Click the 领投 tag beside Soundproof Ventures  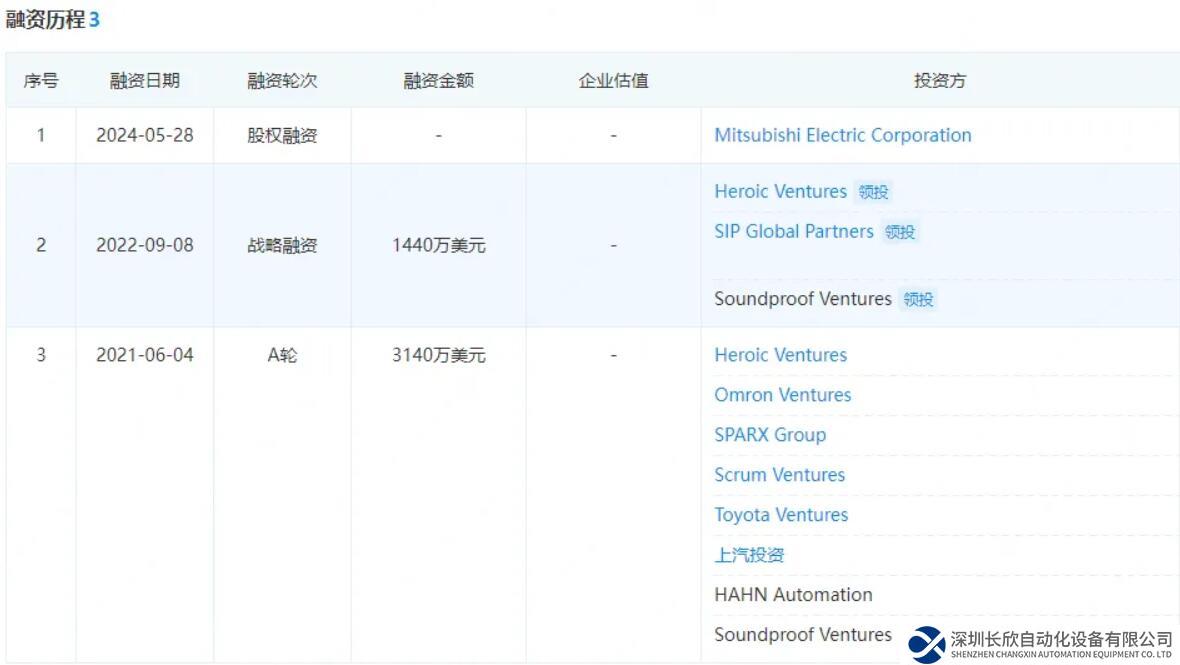[918, 300]
